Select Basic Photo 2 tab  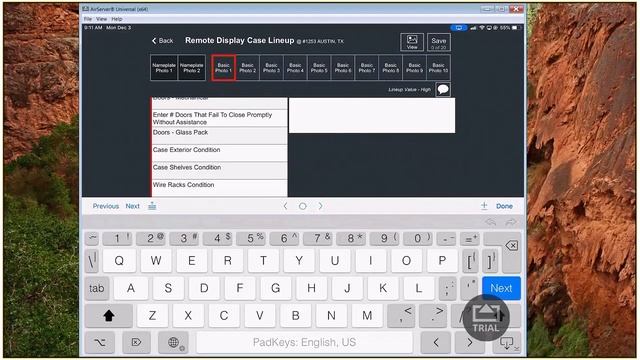pos(247,68)
